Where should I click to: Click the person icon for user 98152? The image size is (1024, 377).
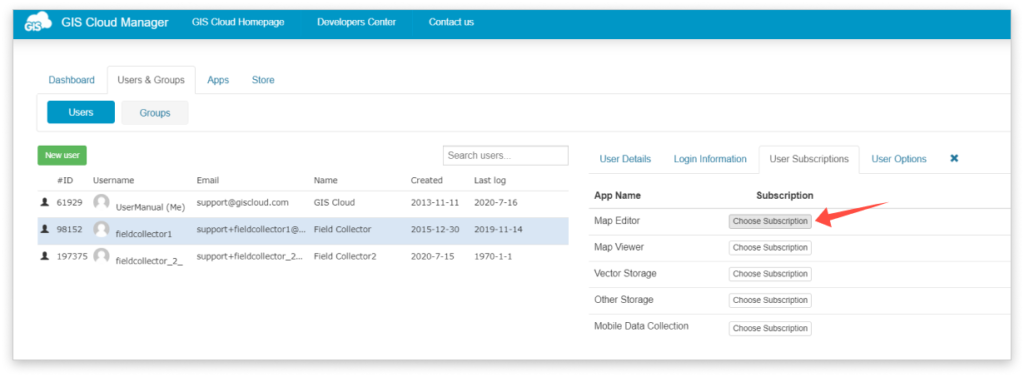point(44,229)
